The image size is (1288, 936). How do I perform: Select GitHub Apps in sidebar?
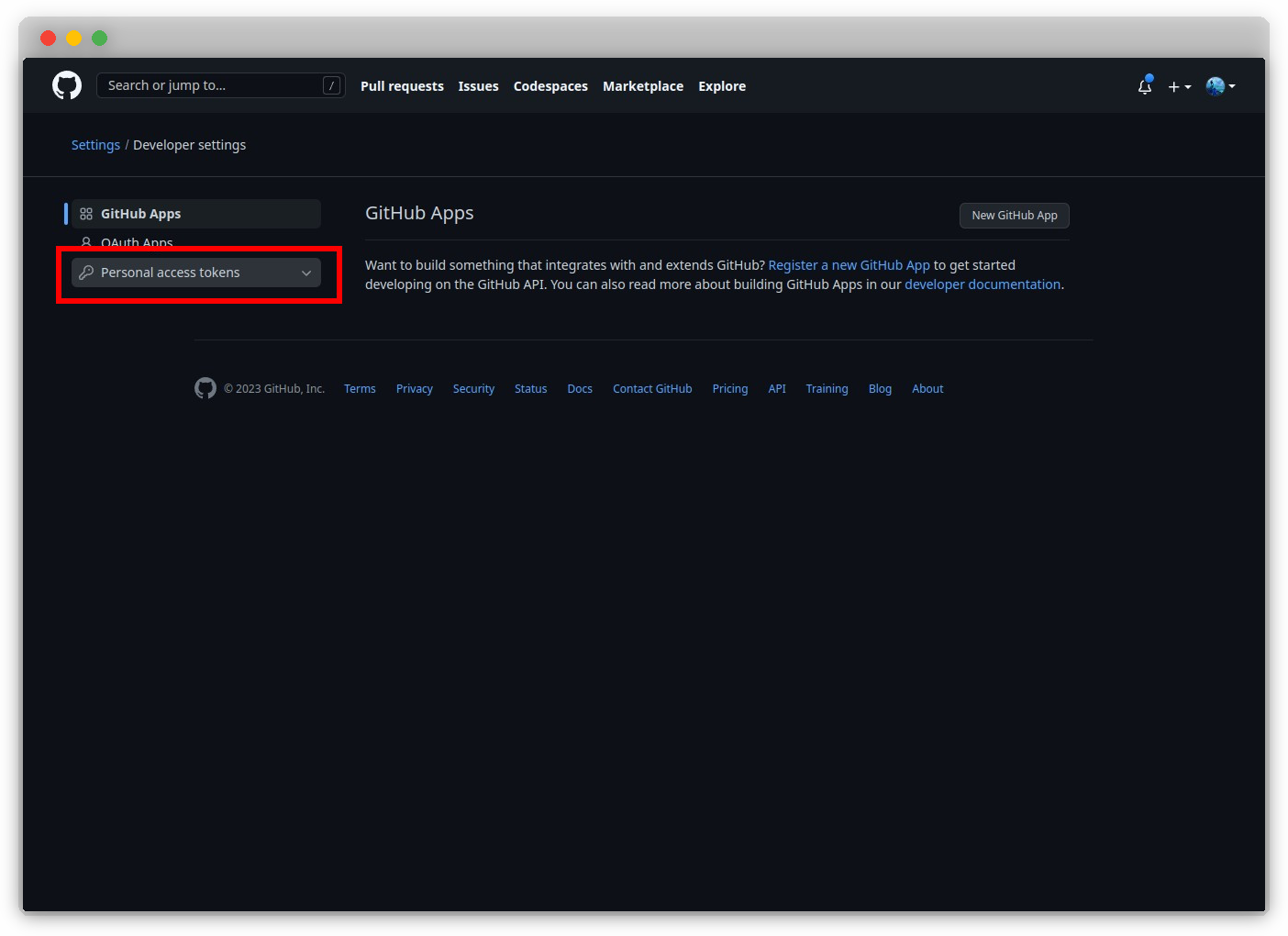point(196,214)
